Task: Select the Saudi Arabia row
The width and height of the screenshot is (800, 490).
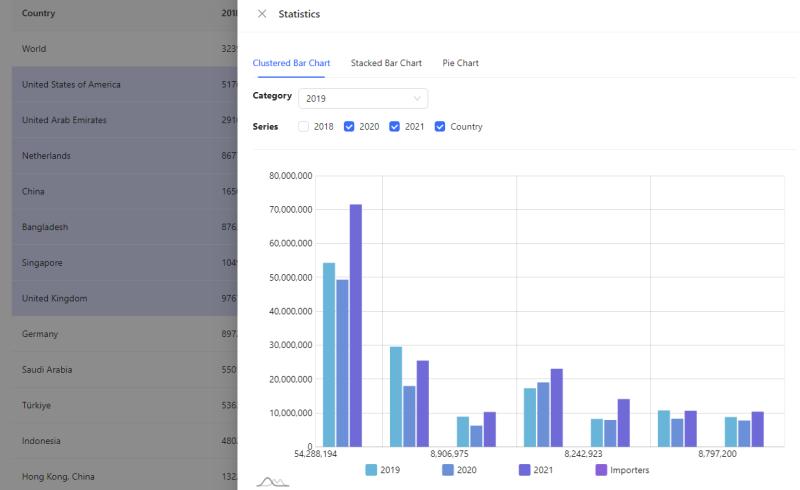Action: pyautogui.click(x=47, y=370)
